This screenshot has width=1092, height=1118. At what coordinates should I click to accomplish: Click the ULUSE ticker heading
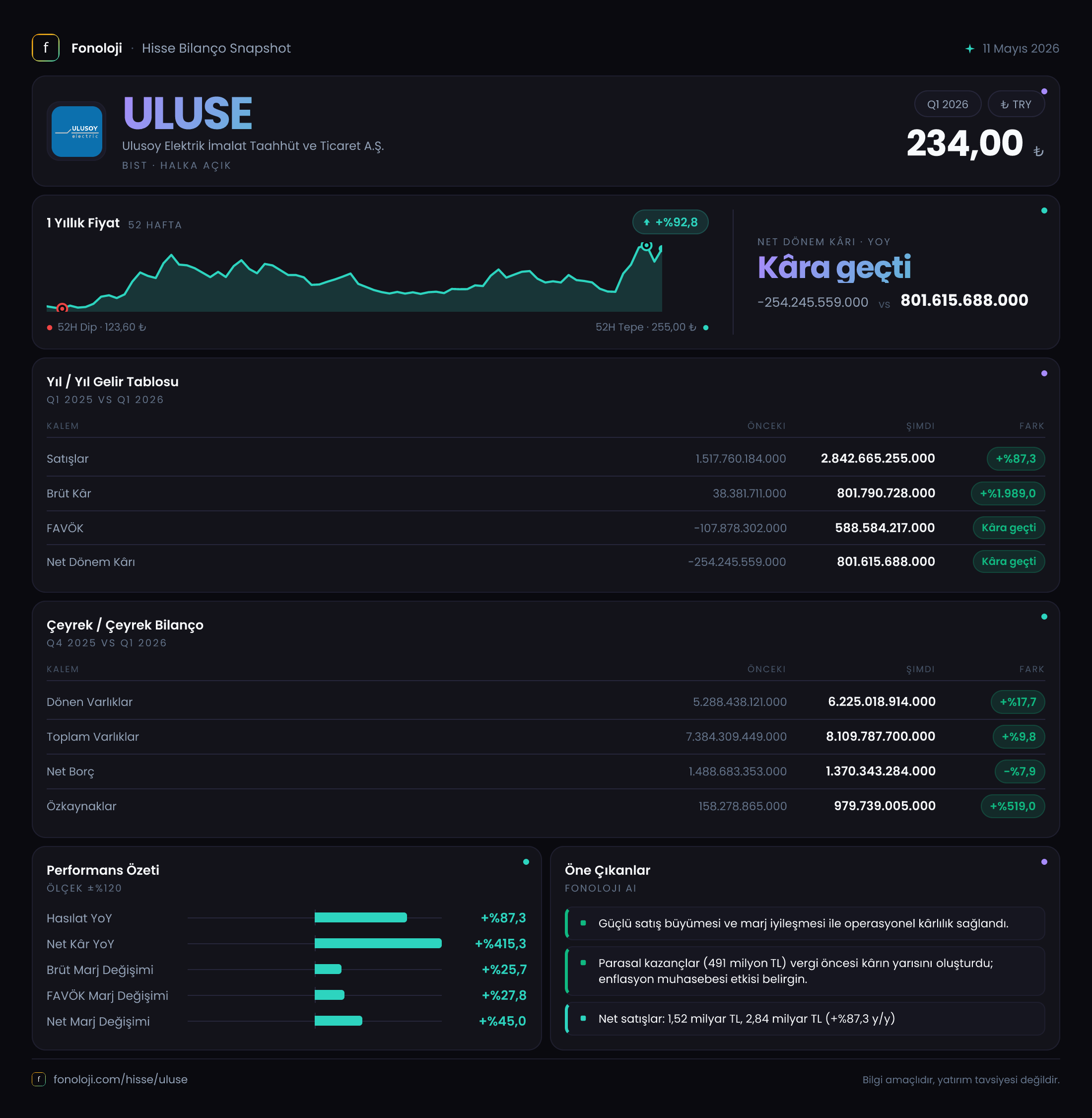[x=188, y=113]
